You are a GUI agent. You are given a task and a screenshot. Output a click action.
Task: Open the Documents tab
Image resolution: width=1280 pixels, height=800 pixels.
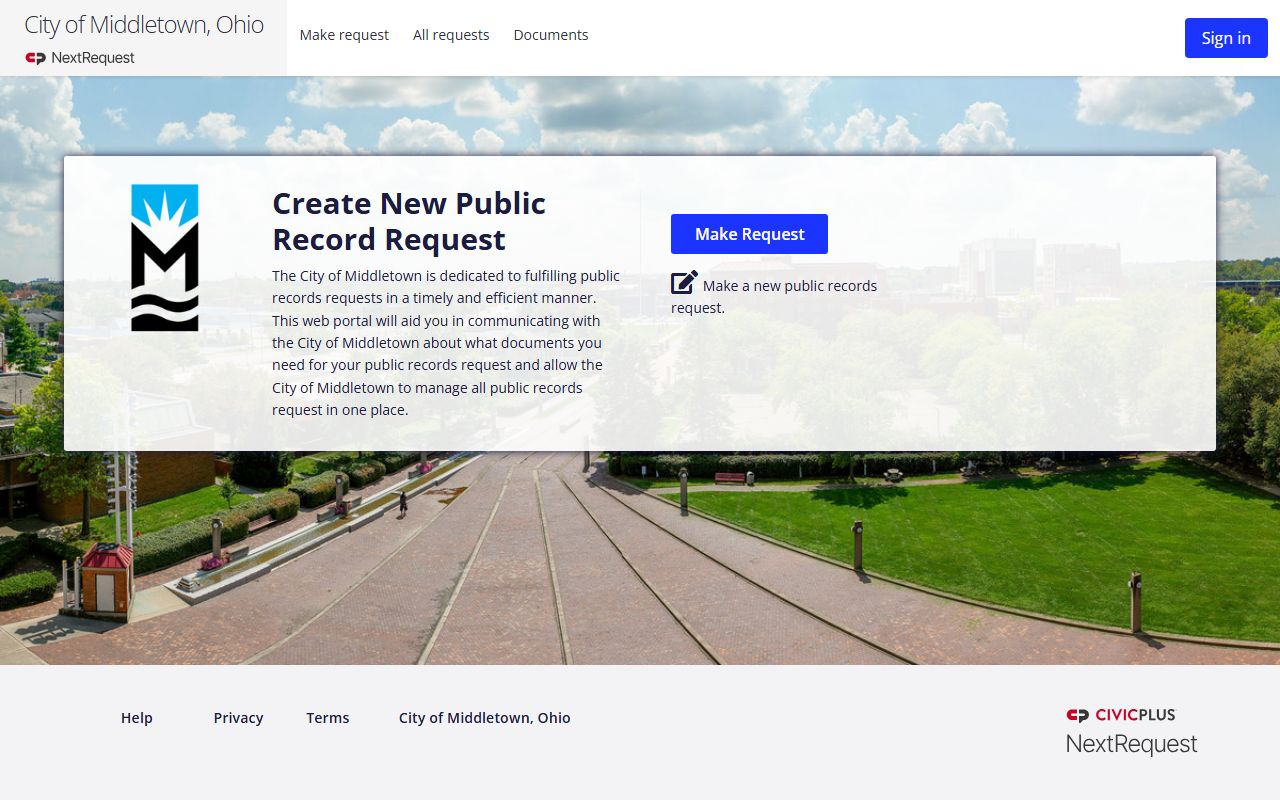[551, 35]
